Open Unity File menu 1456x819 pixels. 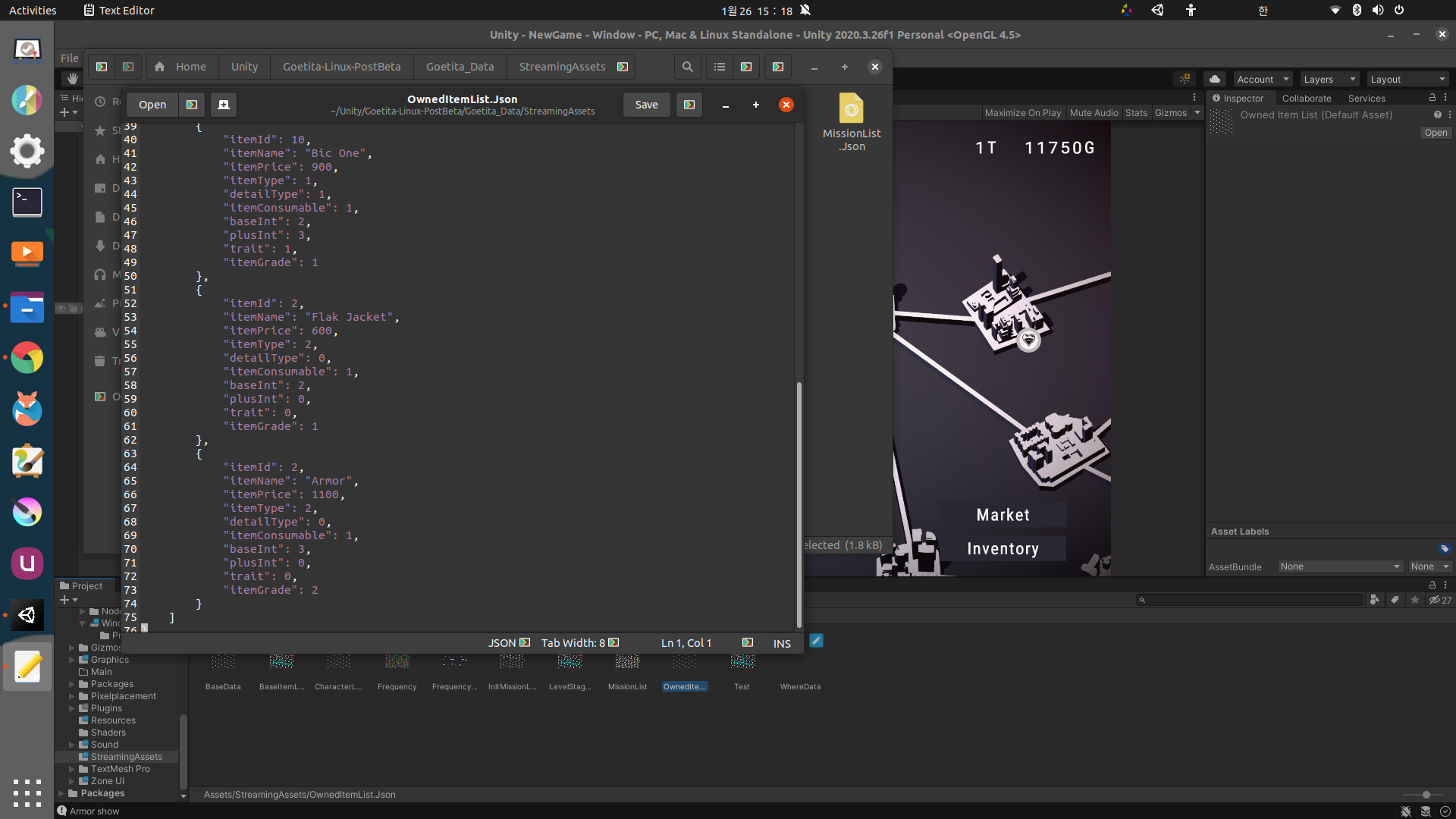click(x=70, y=58)
